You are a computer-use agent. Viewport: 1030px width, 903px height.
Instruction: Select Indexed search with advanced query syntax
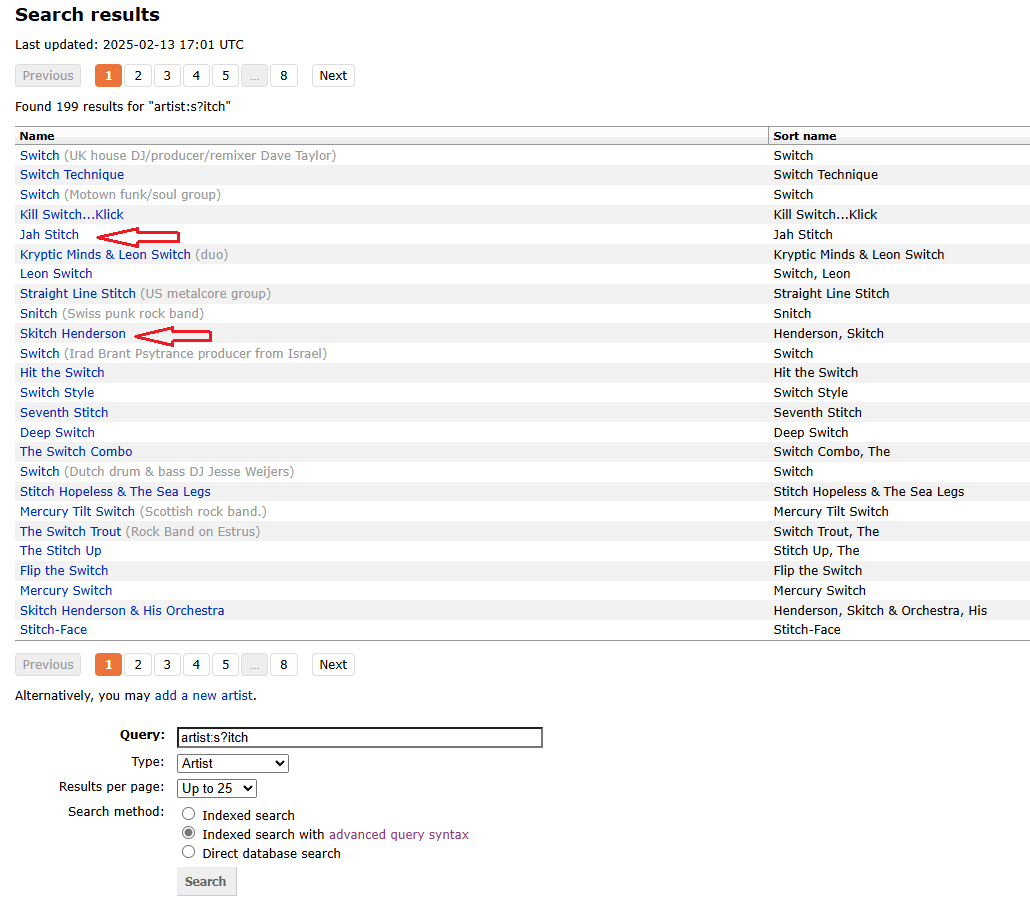(189, 833)
